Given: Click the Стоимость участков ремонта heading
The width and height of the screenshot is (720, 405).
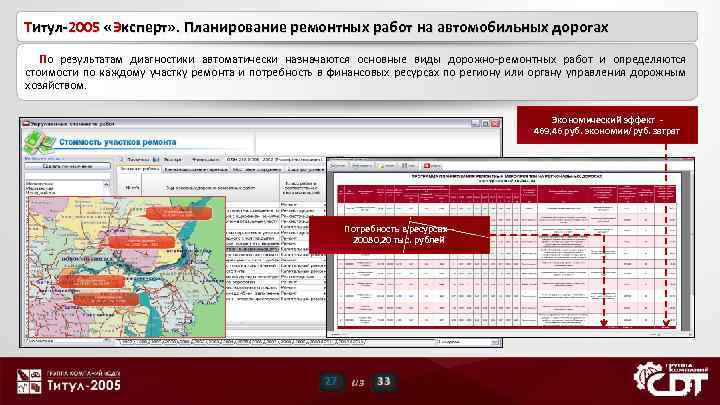Looking at the screenshot, I should click(118, 142).
